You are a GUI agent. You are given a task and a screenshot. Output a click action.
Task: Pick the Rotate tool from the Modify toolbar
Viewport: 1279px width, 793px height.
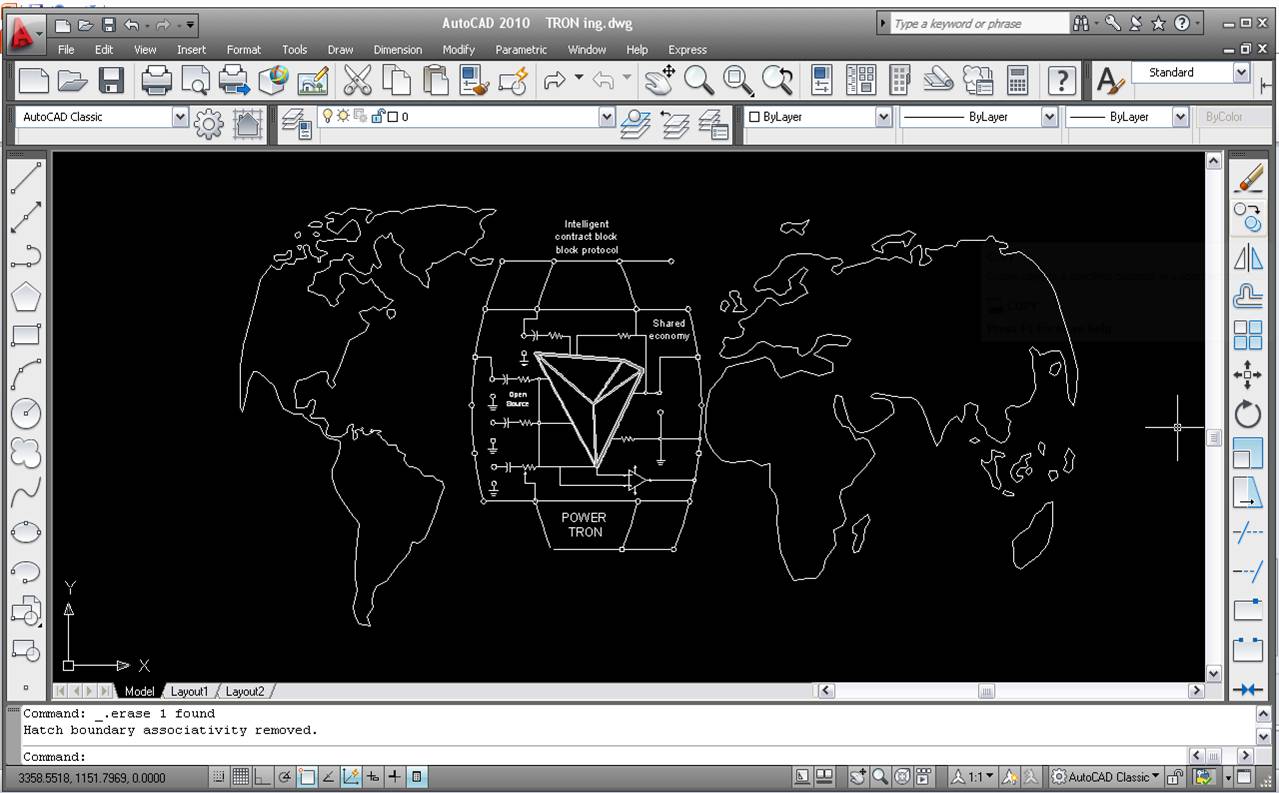click(1247, 414)
